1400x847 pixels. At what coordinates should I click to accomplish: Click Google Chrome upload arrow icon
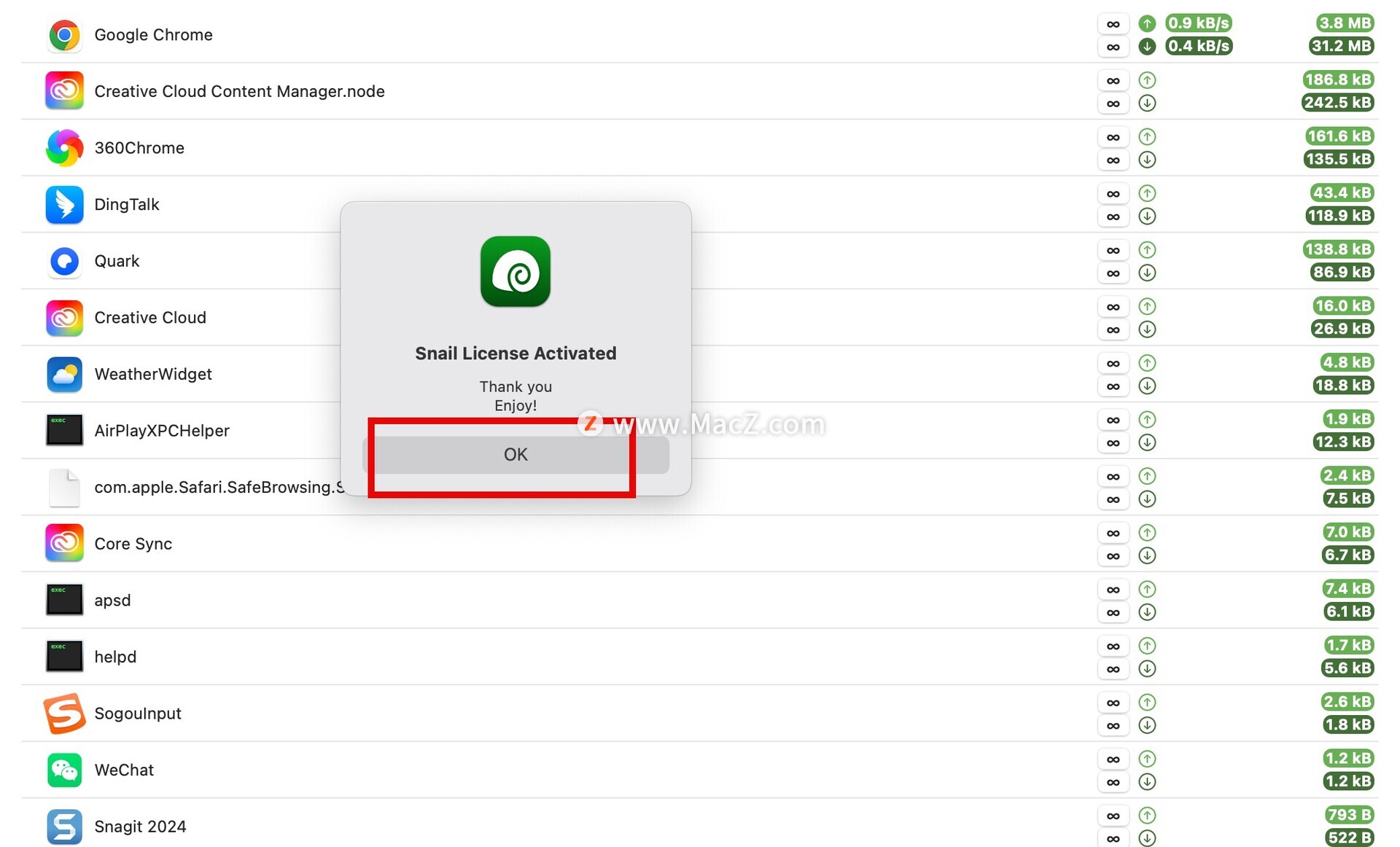(1147, 23)
